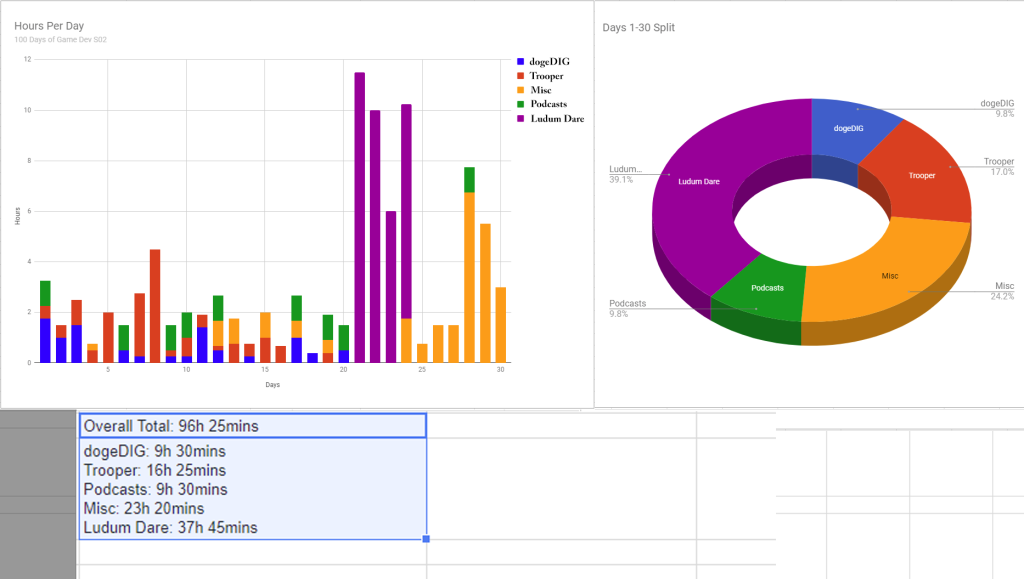Select the Misc legend label in bar chart

[x=540, y=91]
